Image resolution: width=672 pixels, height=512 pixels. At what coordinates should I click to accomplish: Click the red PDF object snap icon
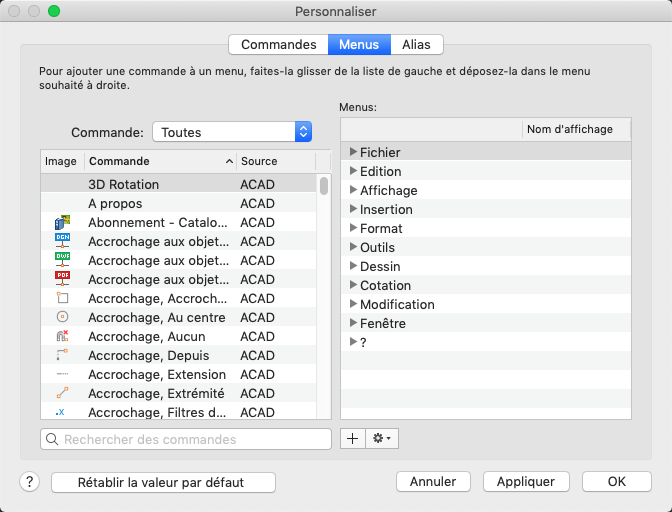62,279
